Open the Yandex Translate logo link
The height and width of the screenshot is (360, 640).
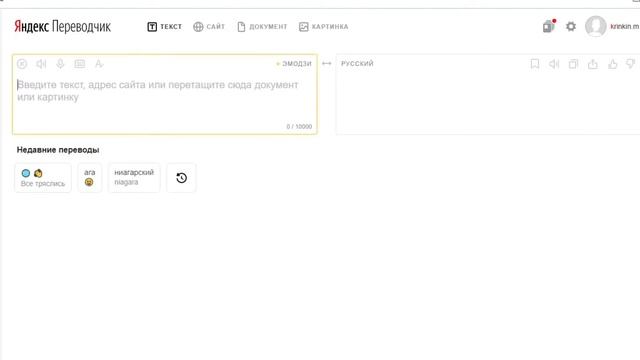(x=62, y=27)
